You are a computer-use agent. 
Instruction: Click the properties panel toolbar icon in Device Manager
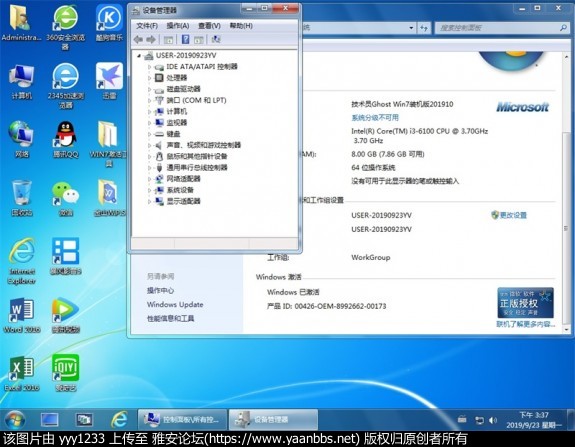[198, 40]
